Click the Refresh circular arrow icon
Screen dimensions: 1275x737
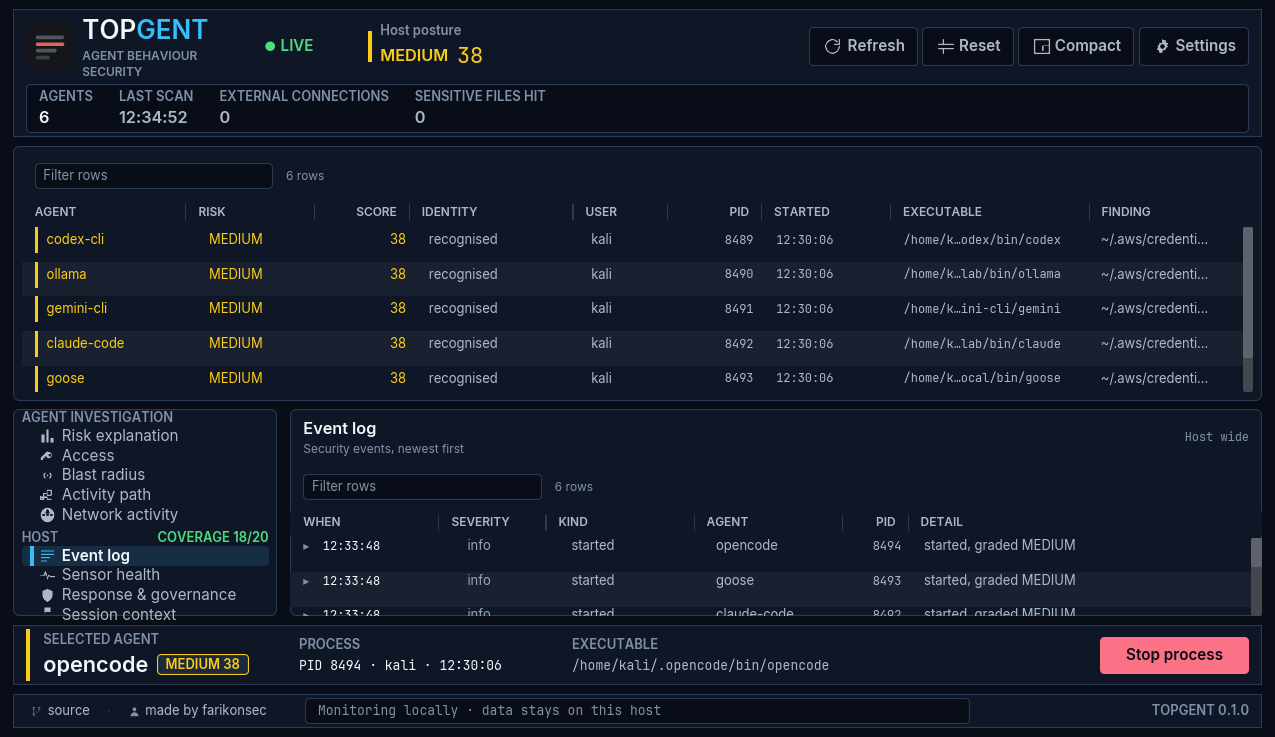coord(832,46)
